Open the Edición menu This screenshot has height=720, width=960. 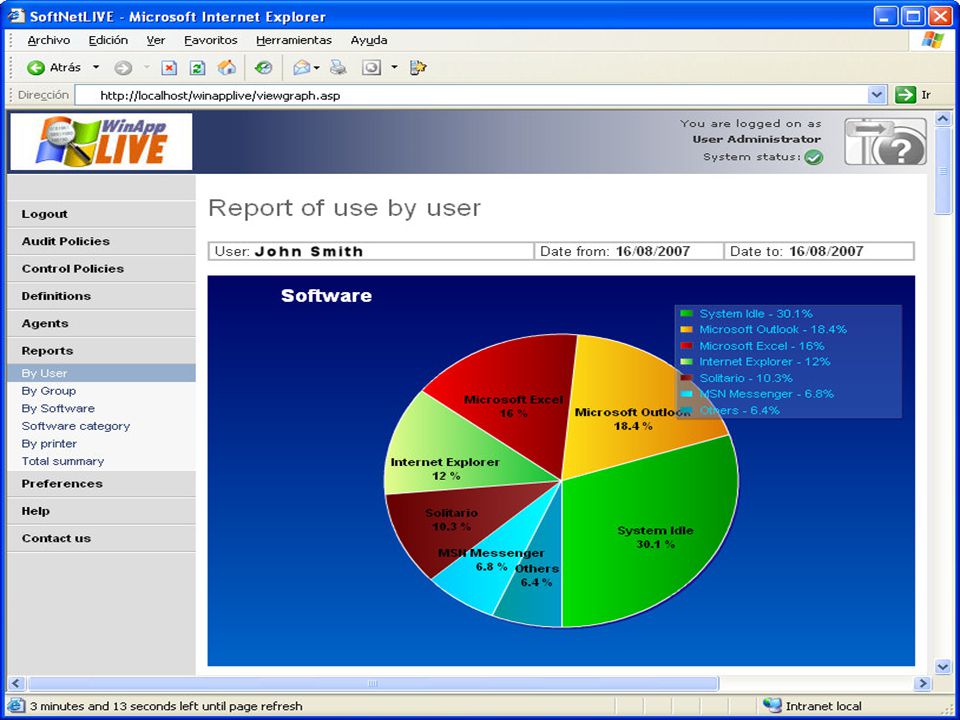[108, 40]
